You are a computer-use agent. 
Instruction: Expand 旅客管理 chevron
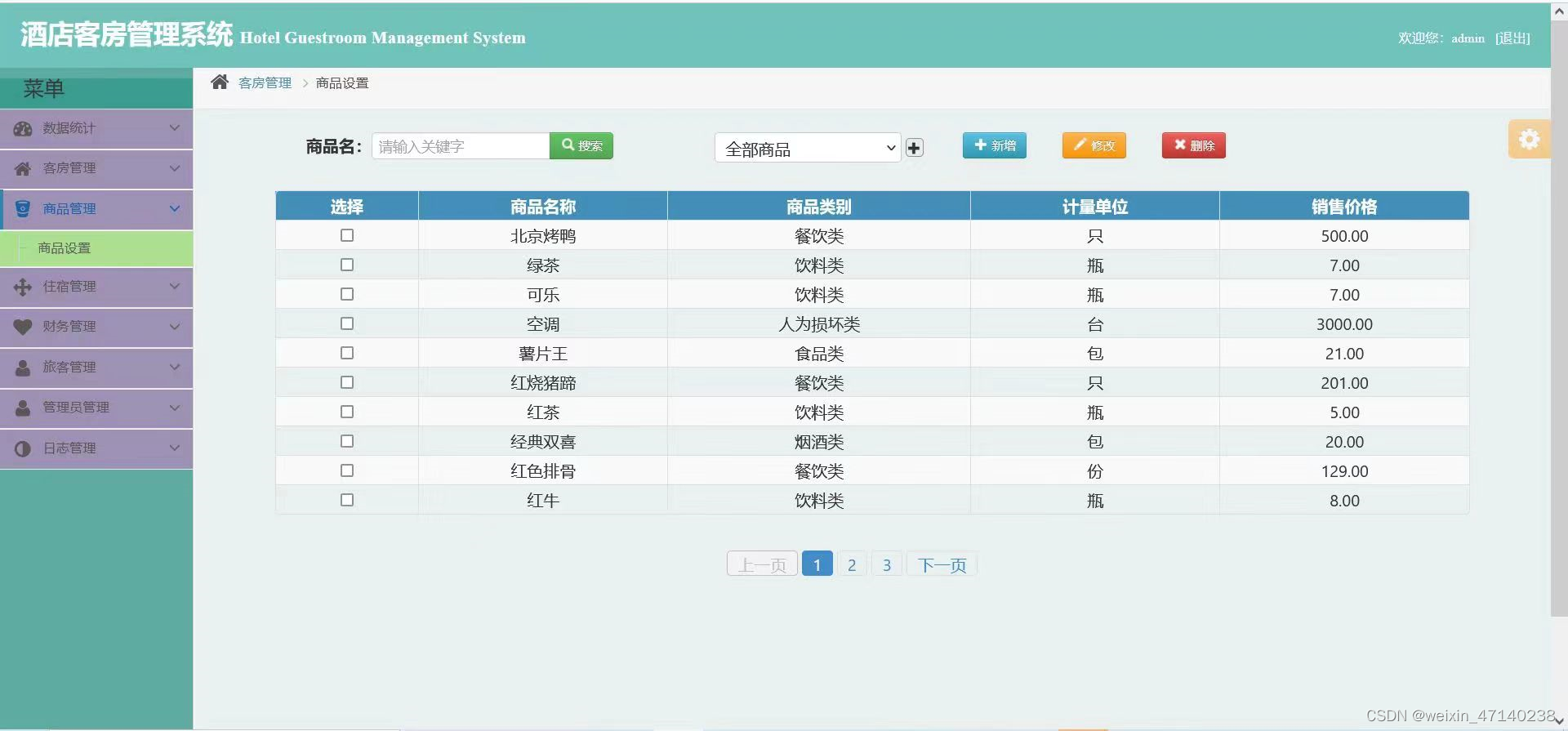click(x=174, y=367)
